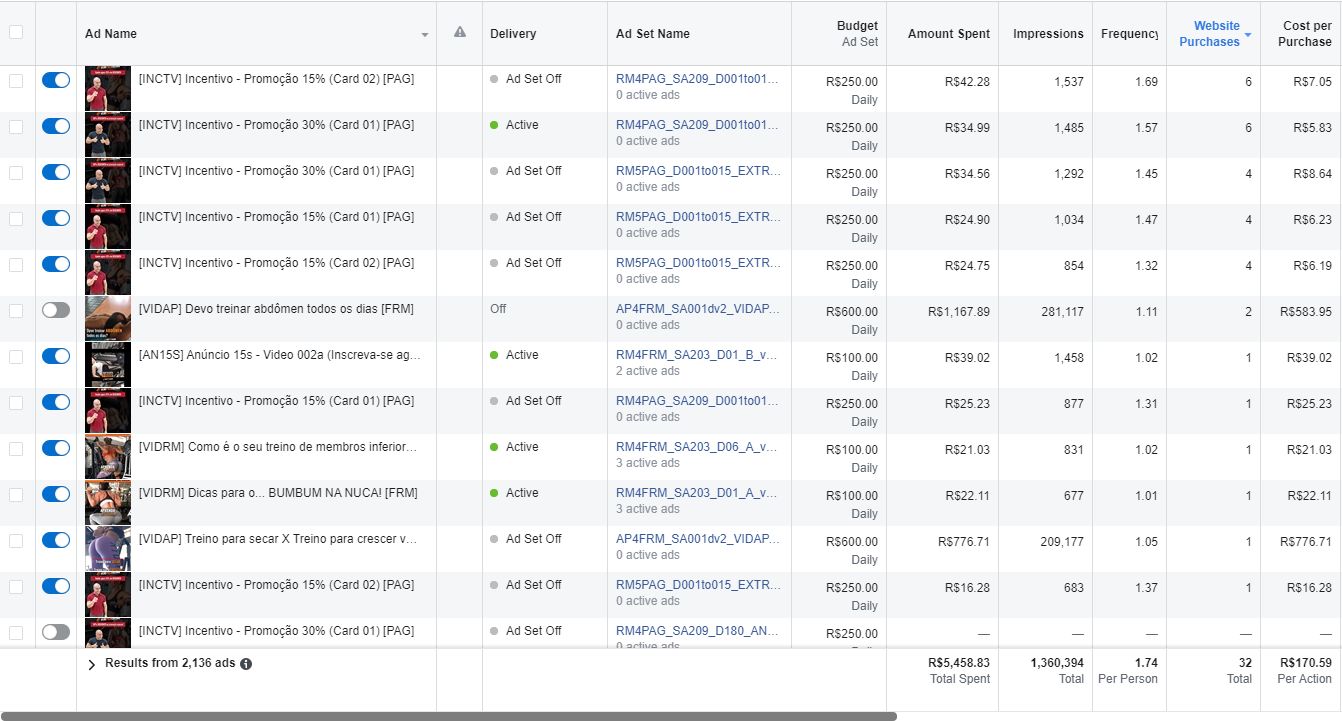Sort by the Impressions column header
Screen dimensions: 1342x721
pyautogui.click(x=1047, y=34)
